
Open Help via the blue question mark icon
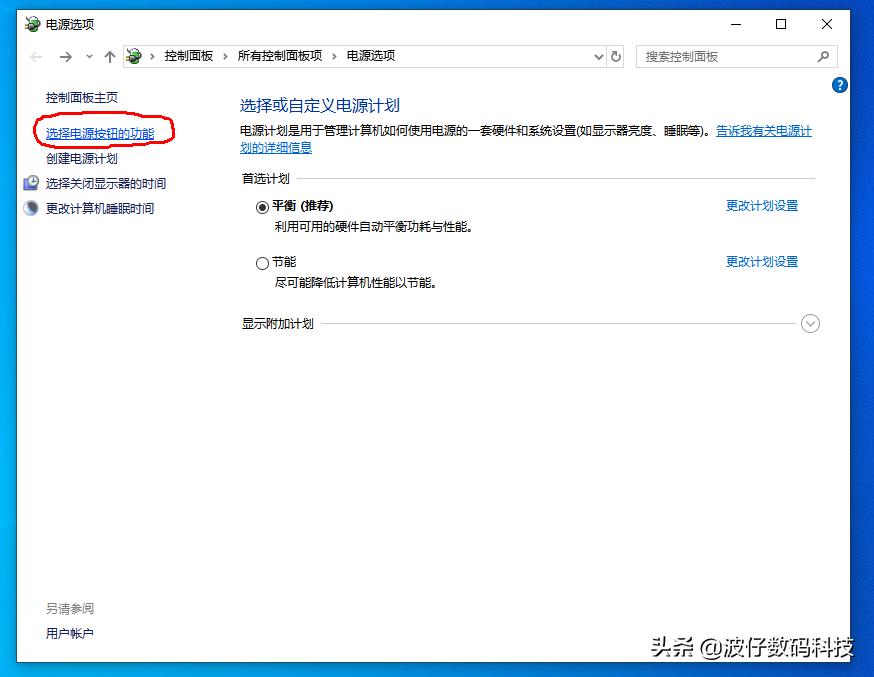tap(838, 85)
